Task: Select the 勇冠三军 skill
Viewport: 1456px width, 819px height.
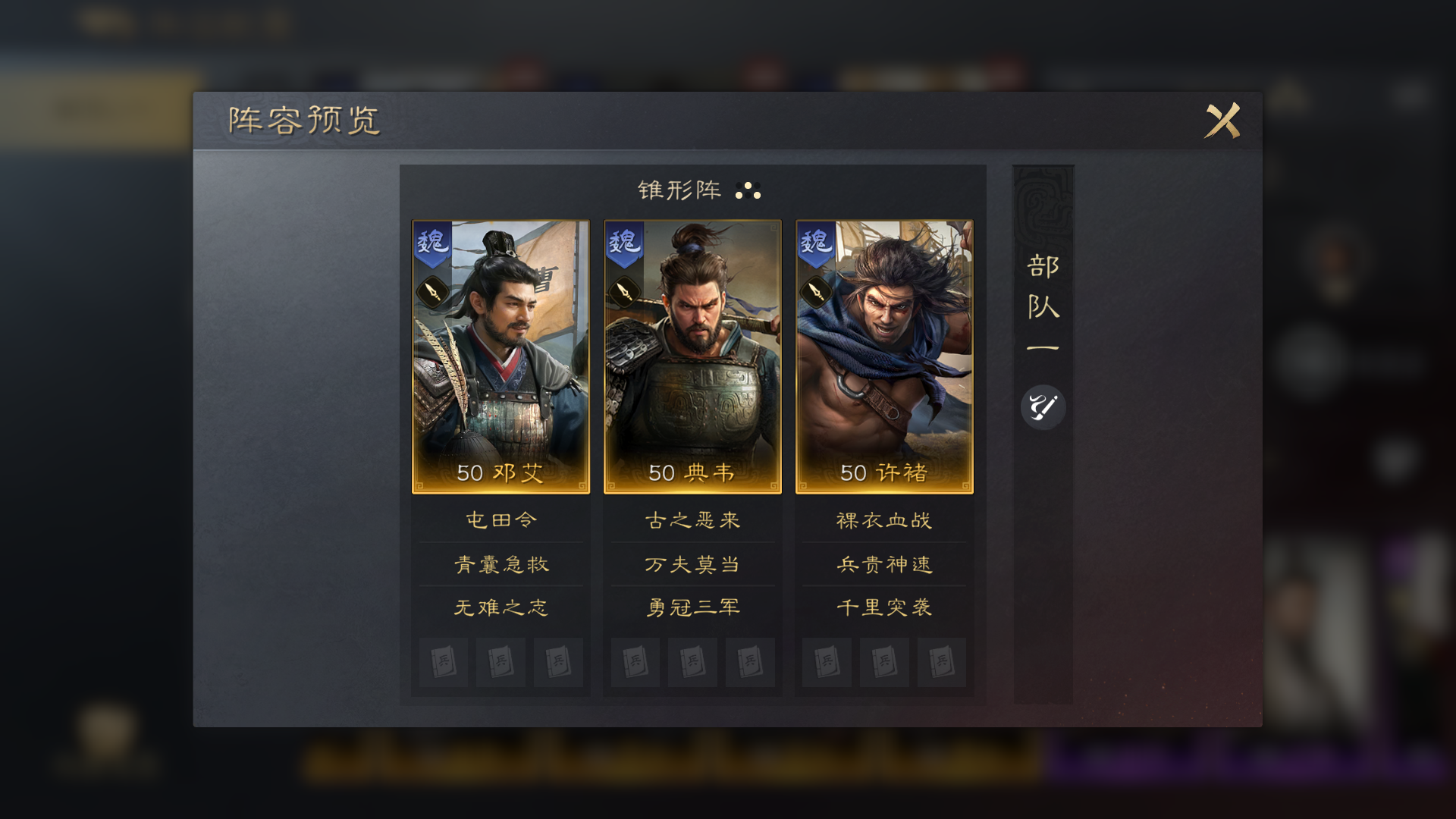Action: click(x=692, y=607)
